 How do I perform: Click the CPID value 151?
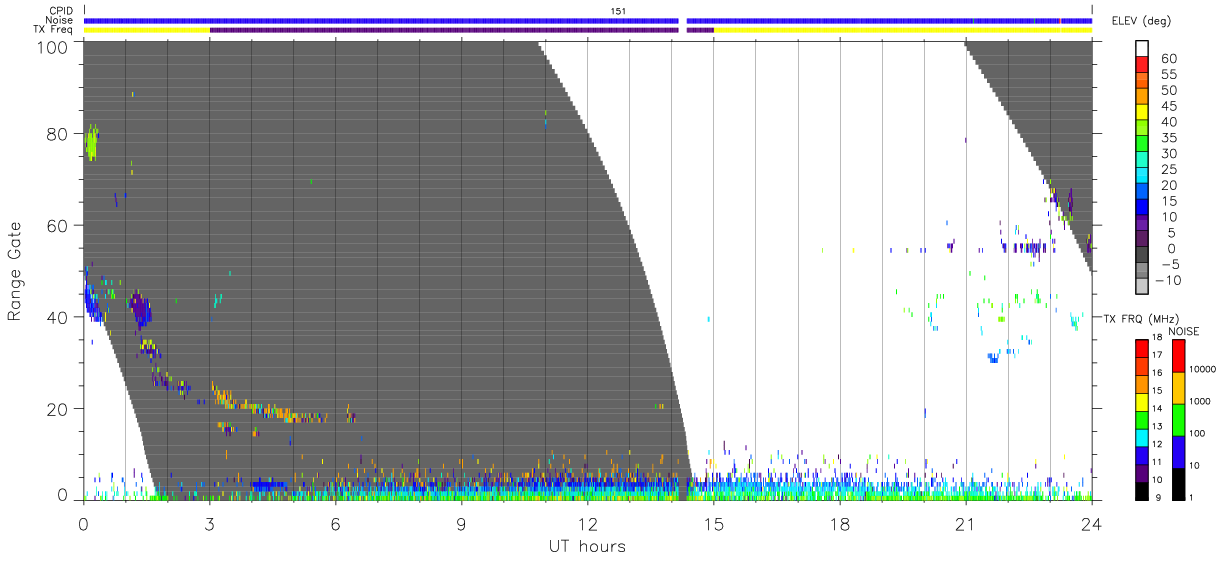(618, 11)
